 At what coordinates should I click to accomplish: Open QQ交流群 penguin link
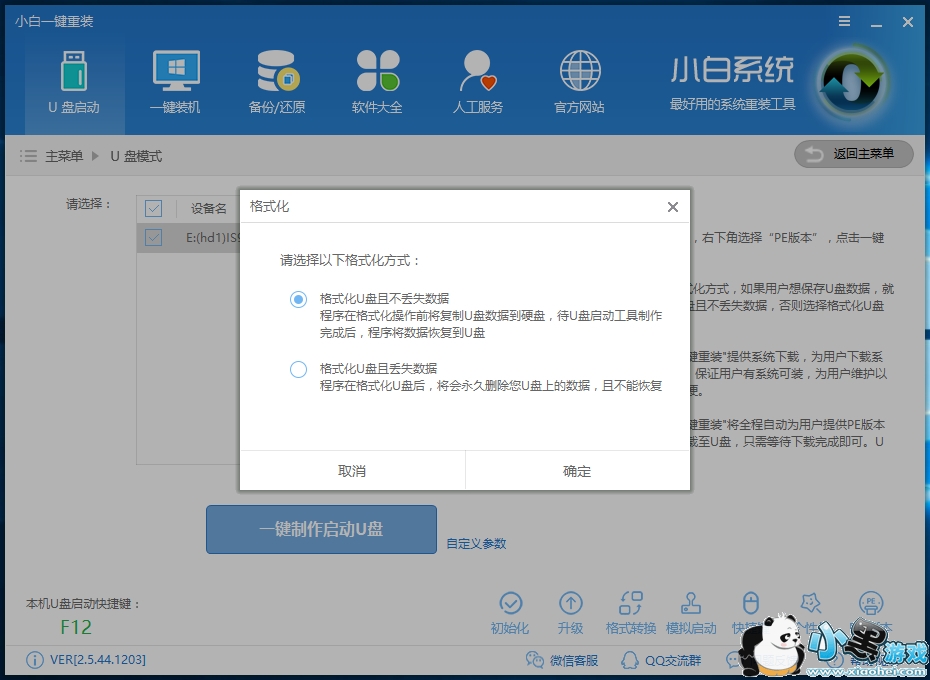click(x=661, y=660)
